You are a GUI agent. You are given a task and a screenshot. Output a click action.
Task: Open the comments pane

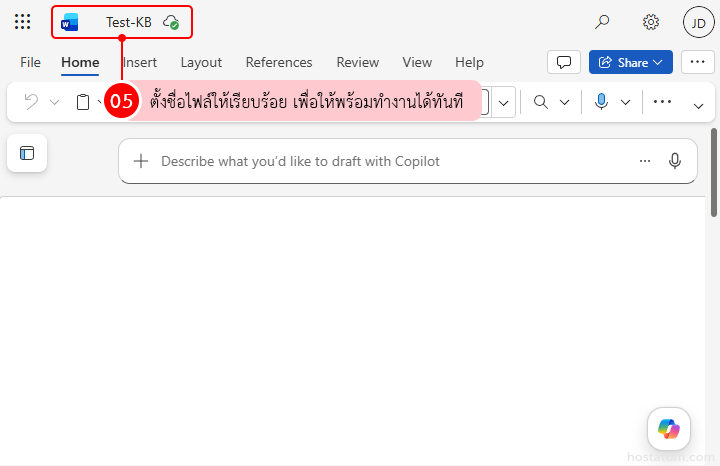pos(564,62)
